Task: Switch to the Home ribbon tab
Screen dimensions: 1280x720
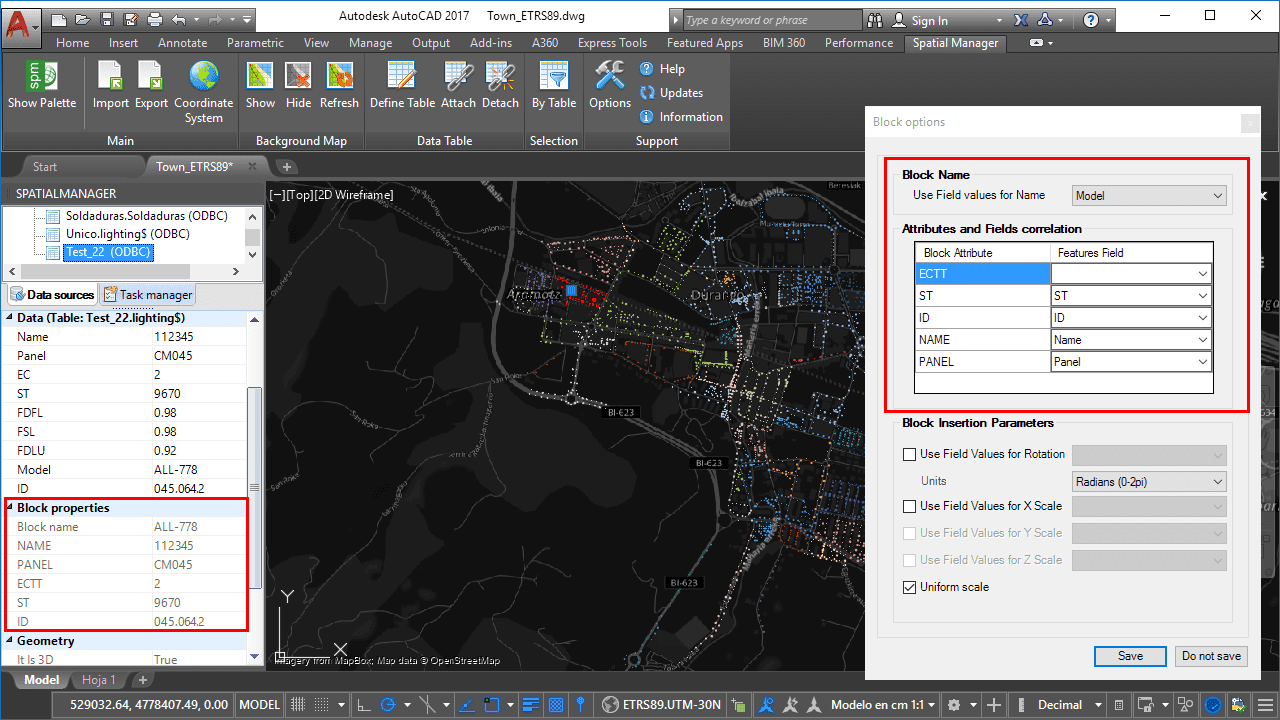Action: pyautogui.click(x=73, y=43)
